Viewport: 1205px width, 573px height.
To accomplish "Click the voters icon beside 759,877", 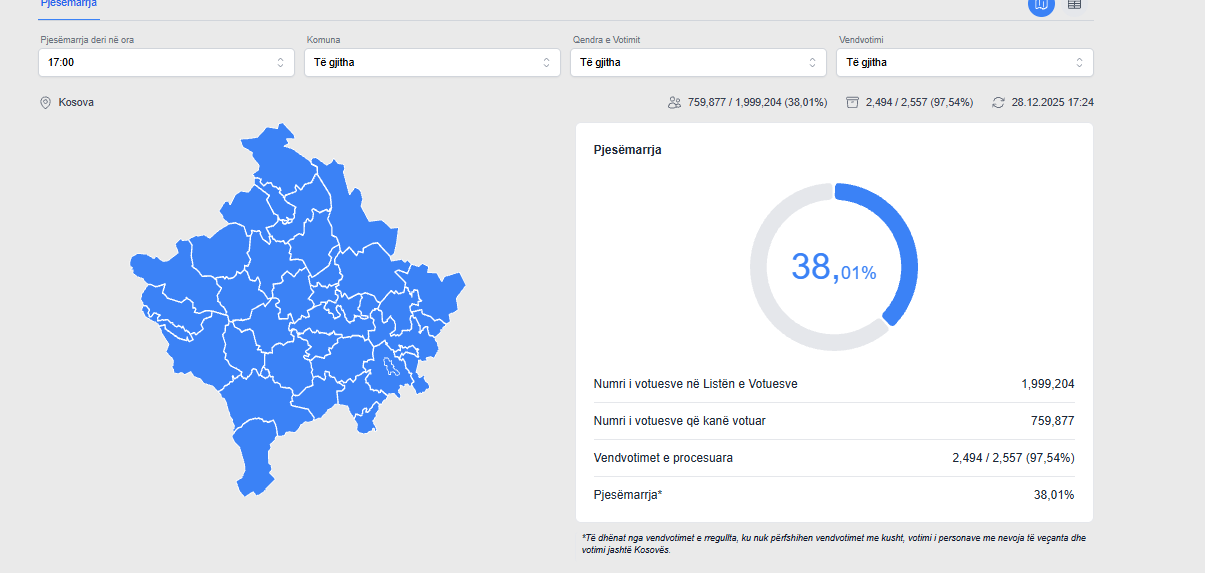I will (674, 102).
